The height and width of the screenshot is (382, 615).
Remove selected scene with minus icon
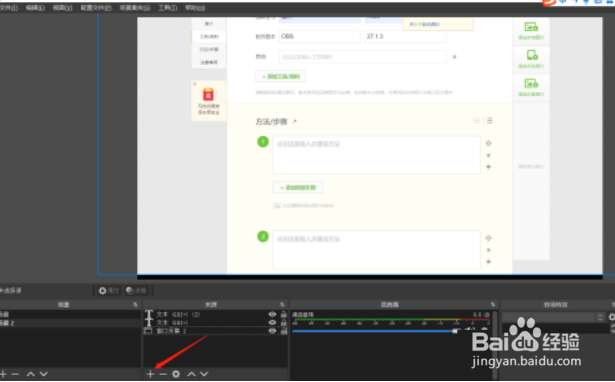tap(15, 374)
